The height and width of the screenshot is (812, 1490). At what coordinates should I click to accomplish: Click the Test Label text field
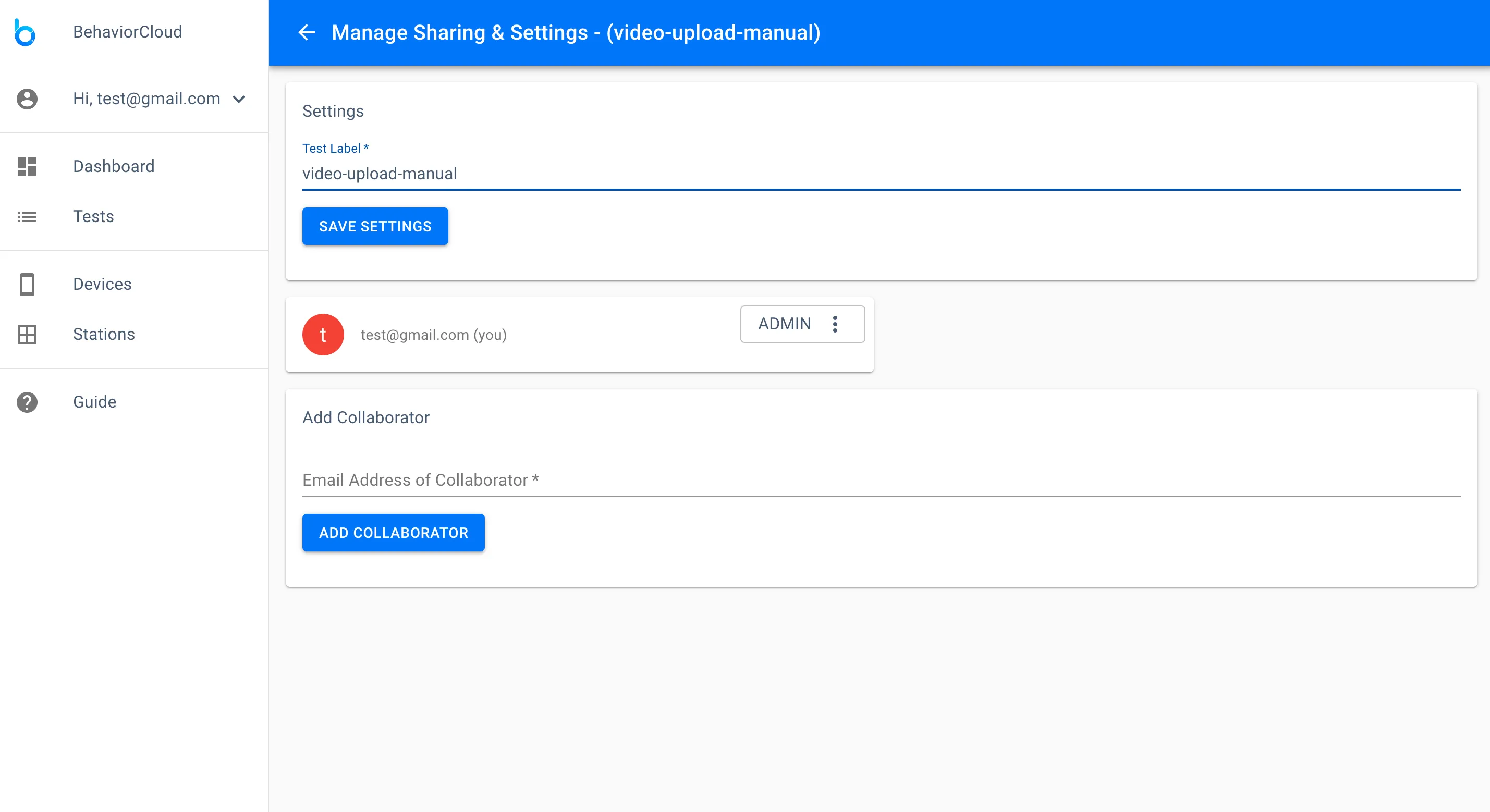coord(881,174)
